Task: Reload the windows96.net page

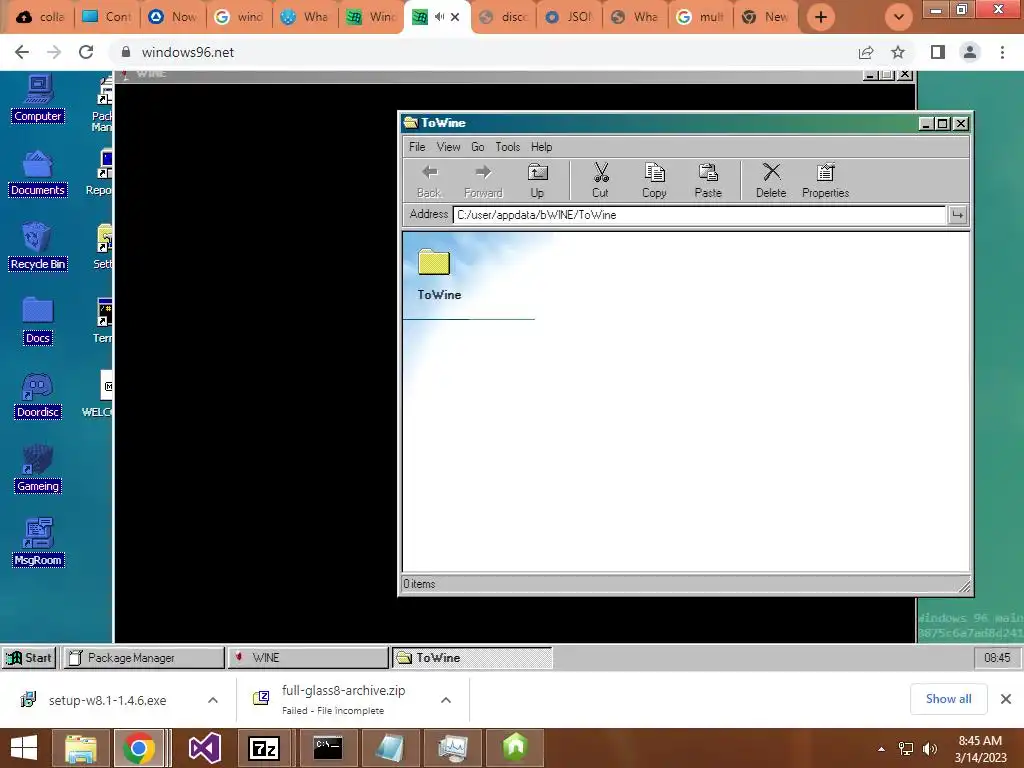Action: 86,52
